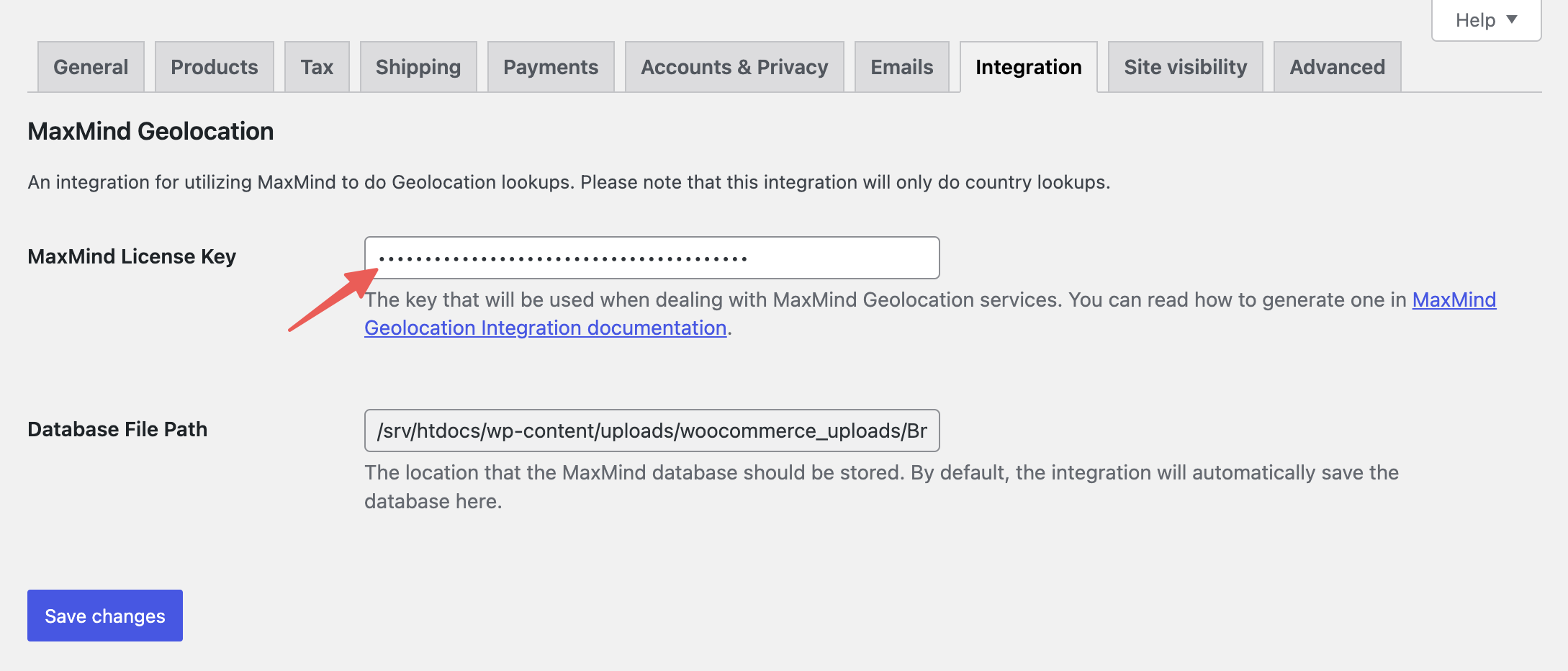Screen dimensions: 1568x671
Task: Select the Tax tab
Action: [x=317, y=66]
